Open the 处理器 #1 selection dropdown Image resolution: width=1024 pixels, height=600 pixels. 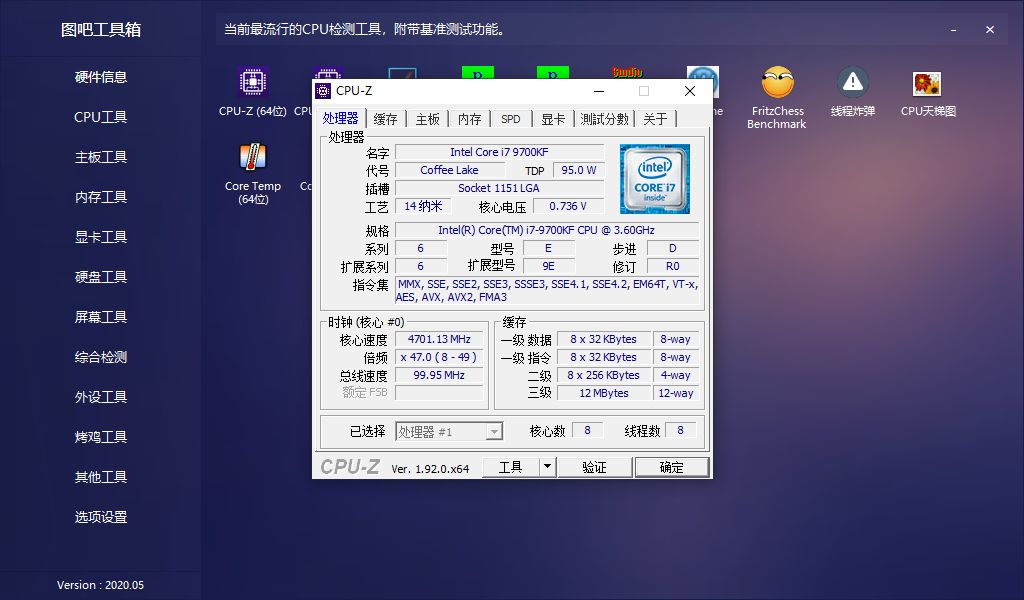click(x=449, y=430)
